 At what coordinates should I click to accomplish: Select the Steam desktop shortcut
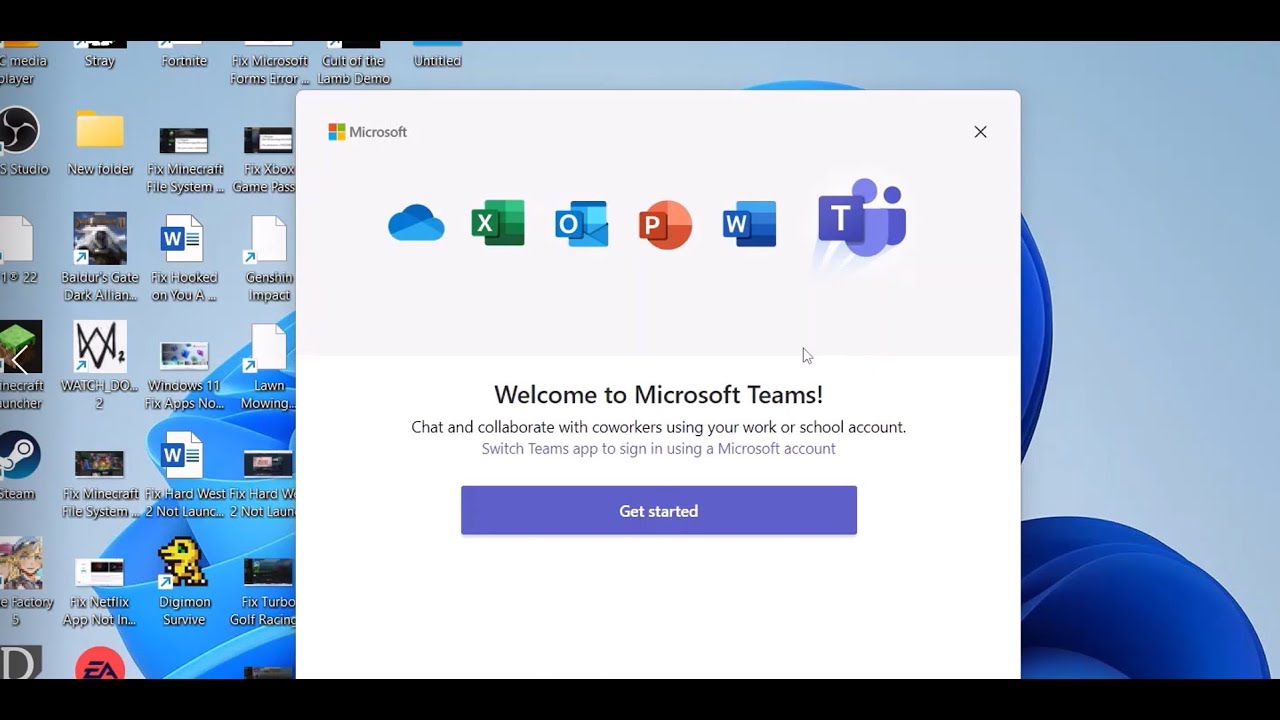coord(18,465)
